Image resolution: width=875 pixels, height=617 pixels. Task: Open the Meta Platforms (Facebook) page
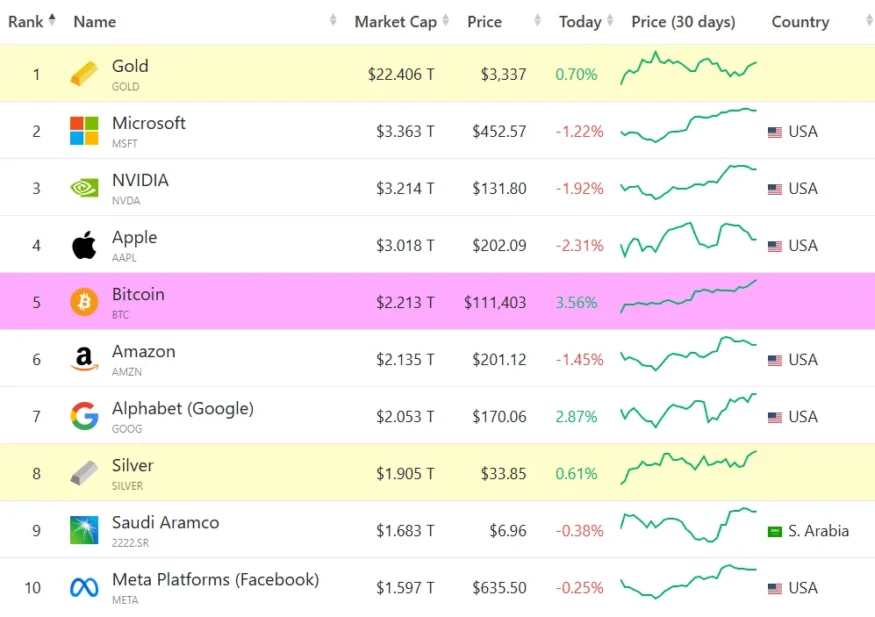click(x=215, y=580)
